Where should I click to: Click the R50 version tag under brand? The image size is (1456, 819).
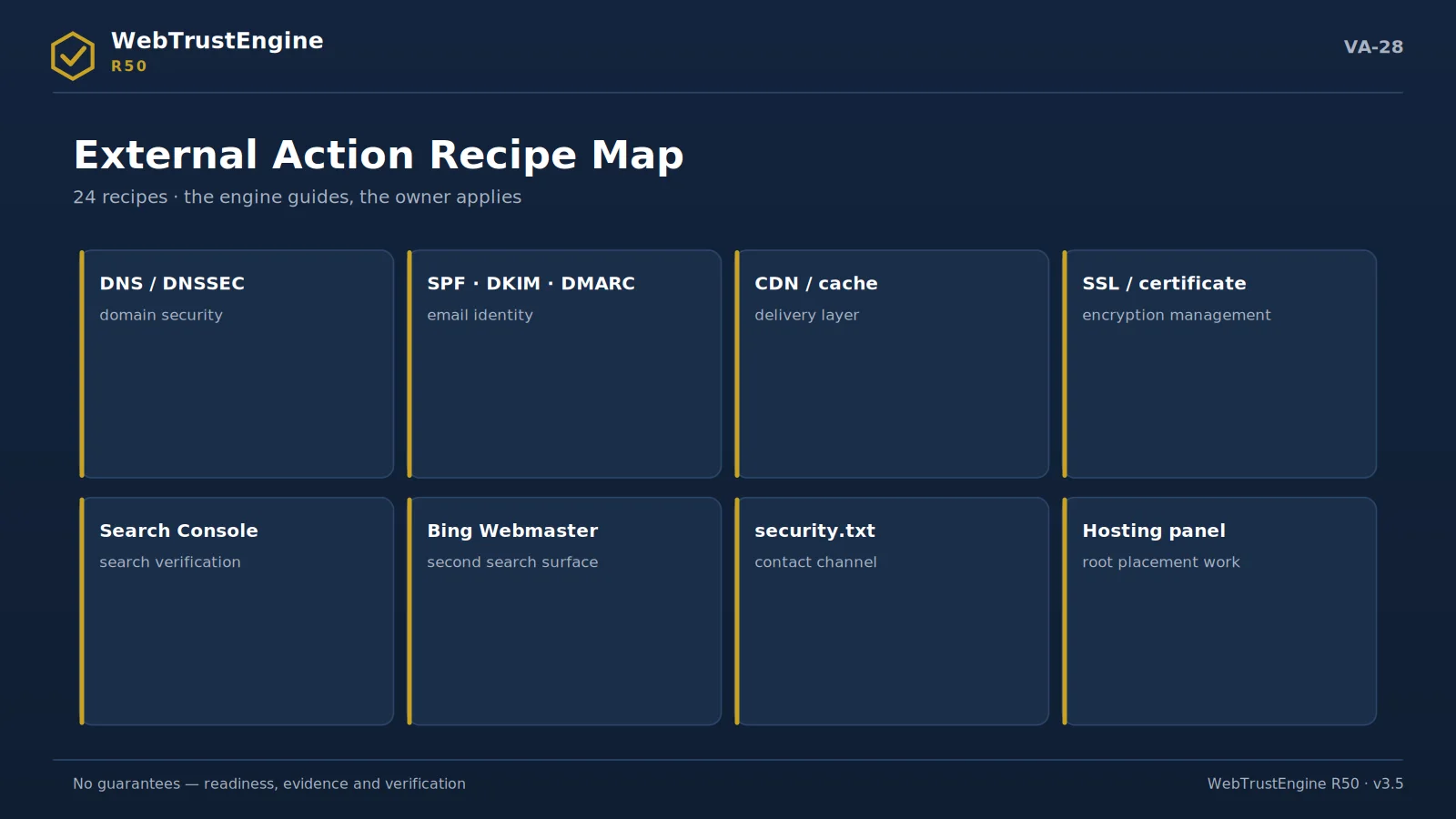(129, 66)
